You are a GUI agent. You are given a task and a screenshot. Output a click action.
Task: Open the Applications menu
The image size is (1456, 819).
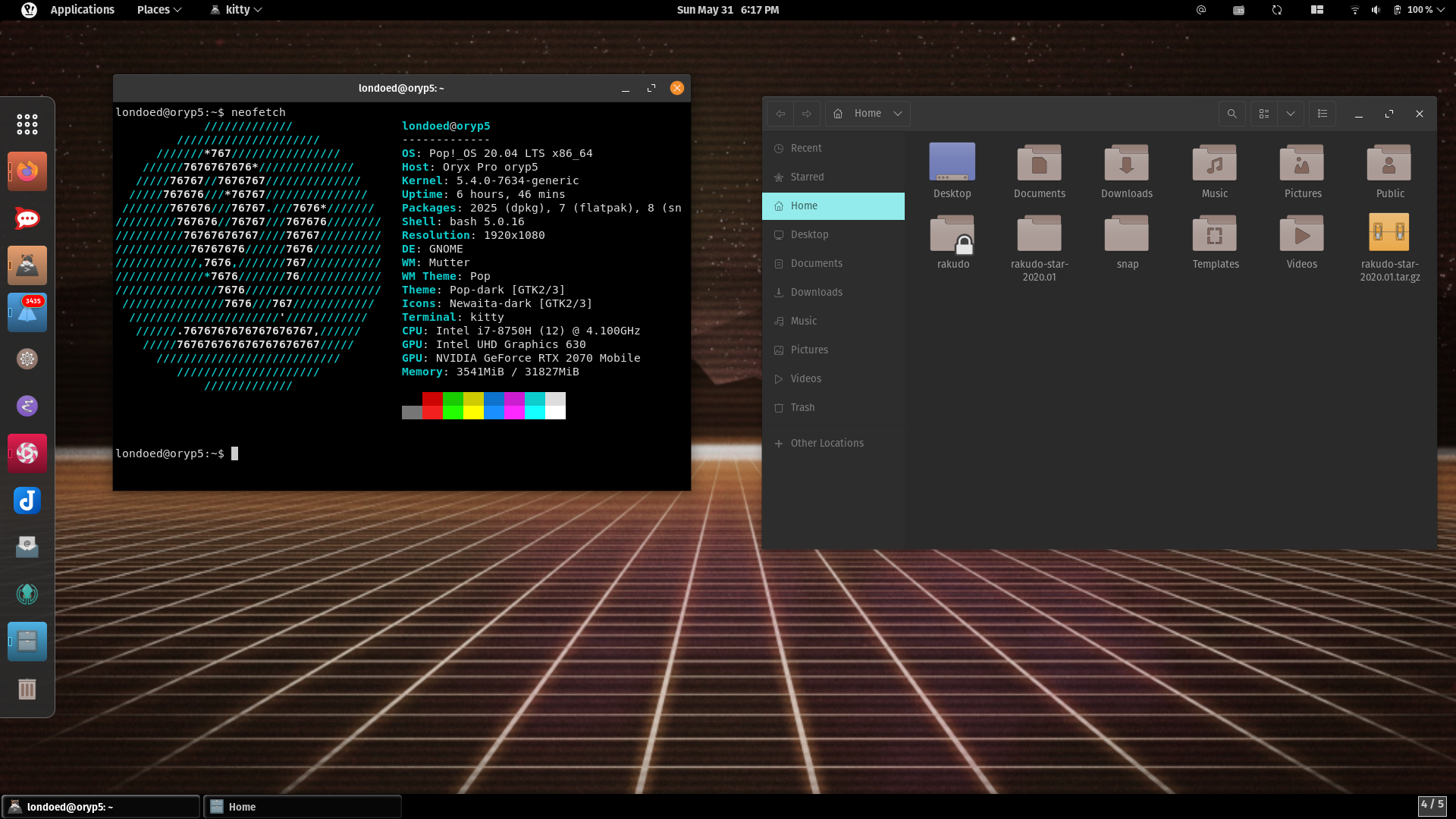[82, 10]
